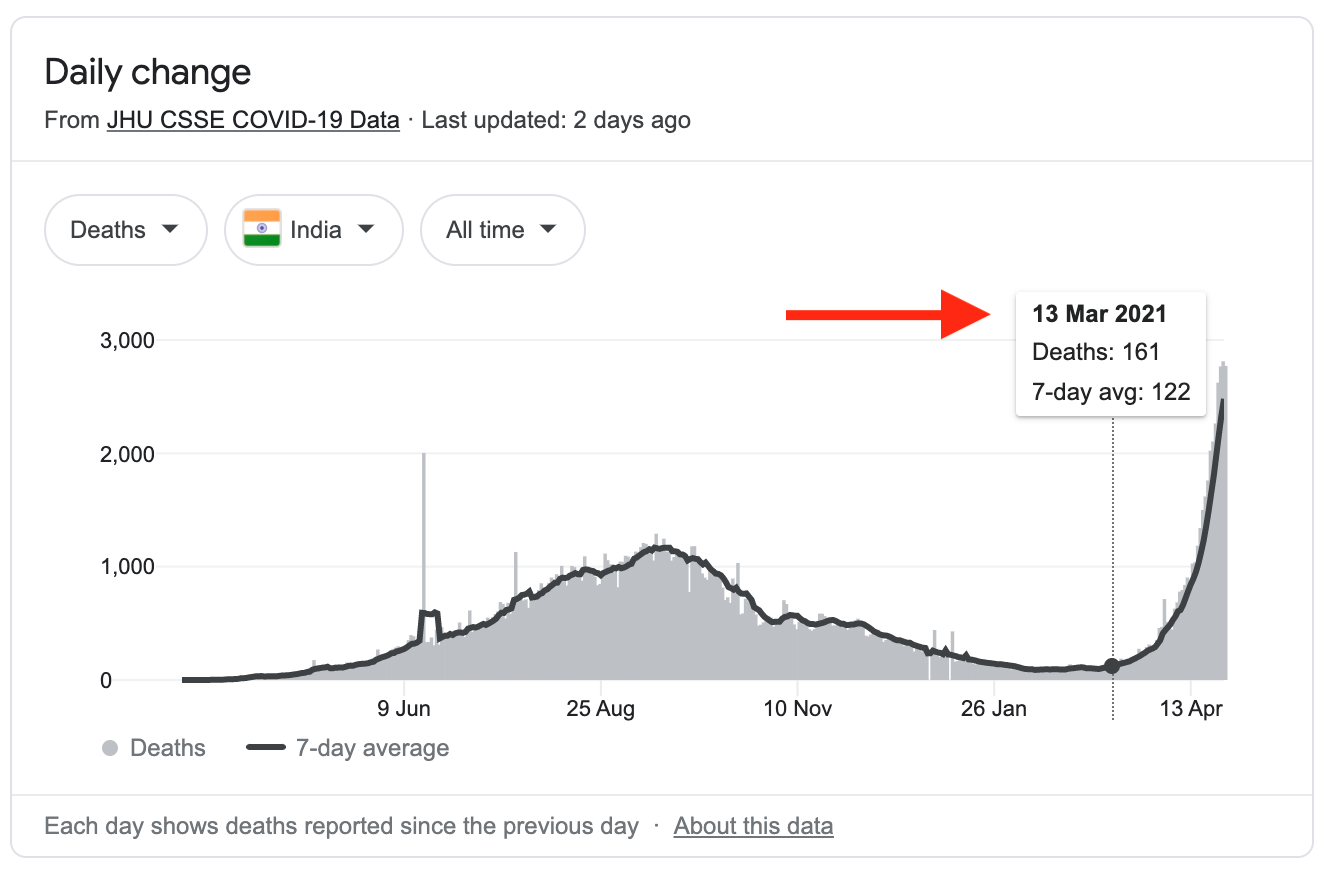Click the 13 Apr axis label

point(1190,710)
